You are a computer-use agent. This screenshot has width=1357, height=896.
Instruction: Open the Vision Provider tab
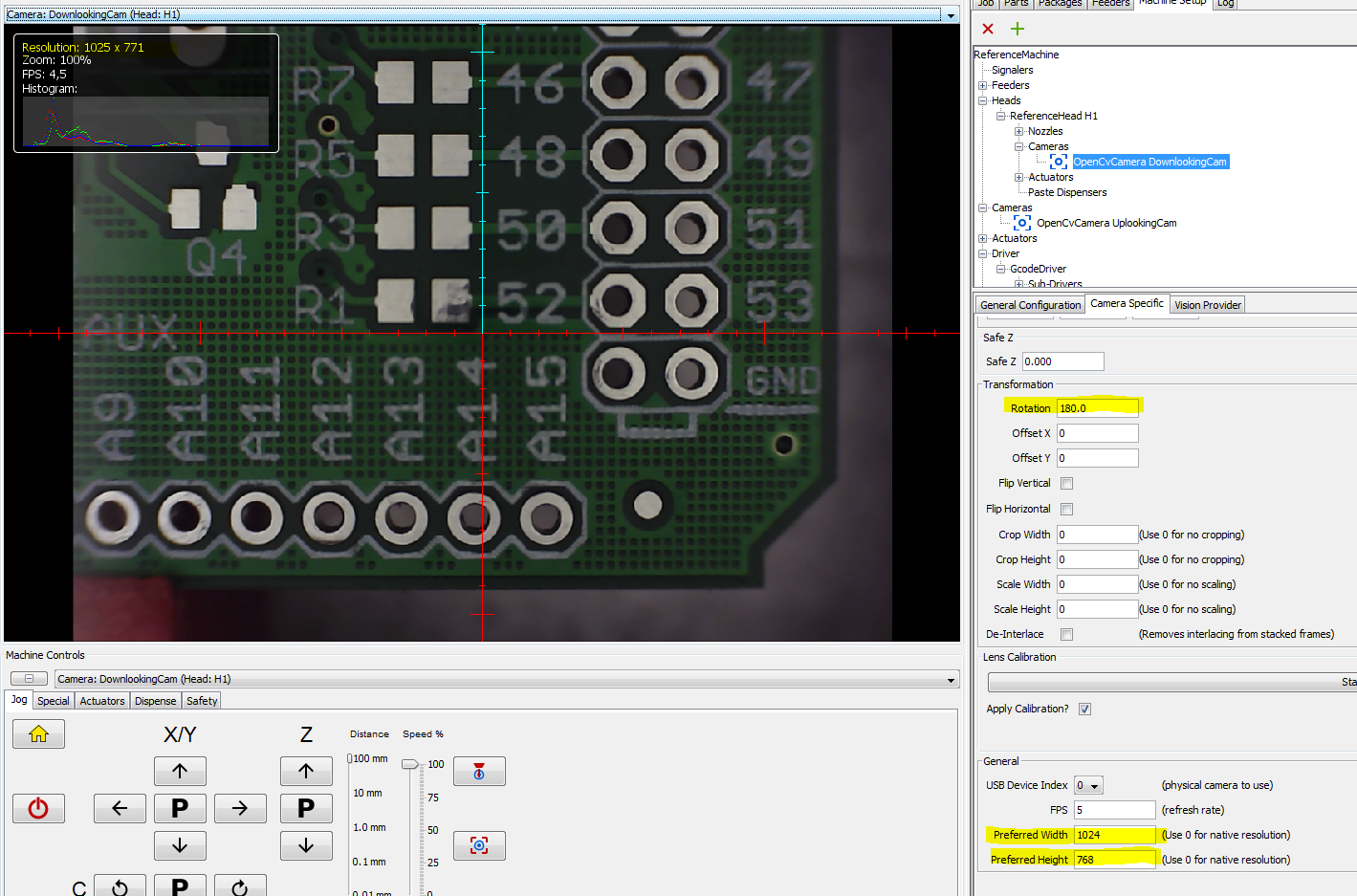pyautogui.click(x=1207, y=304)
